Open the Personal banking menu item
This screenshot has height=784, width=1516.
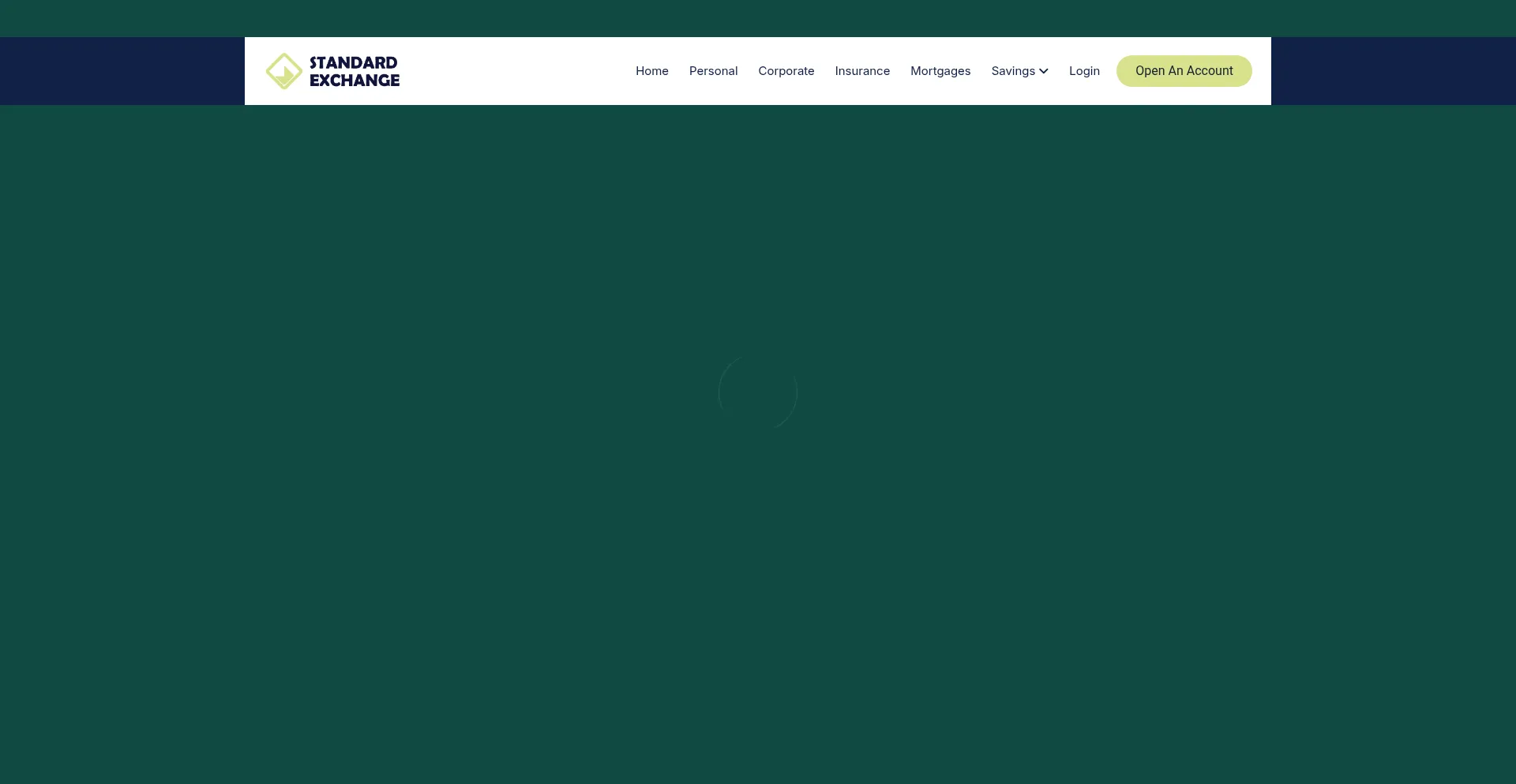click(x=713, y=71)
